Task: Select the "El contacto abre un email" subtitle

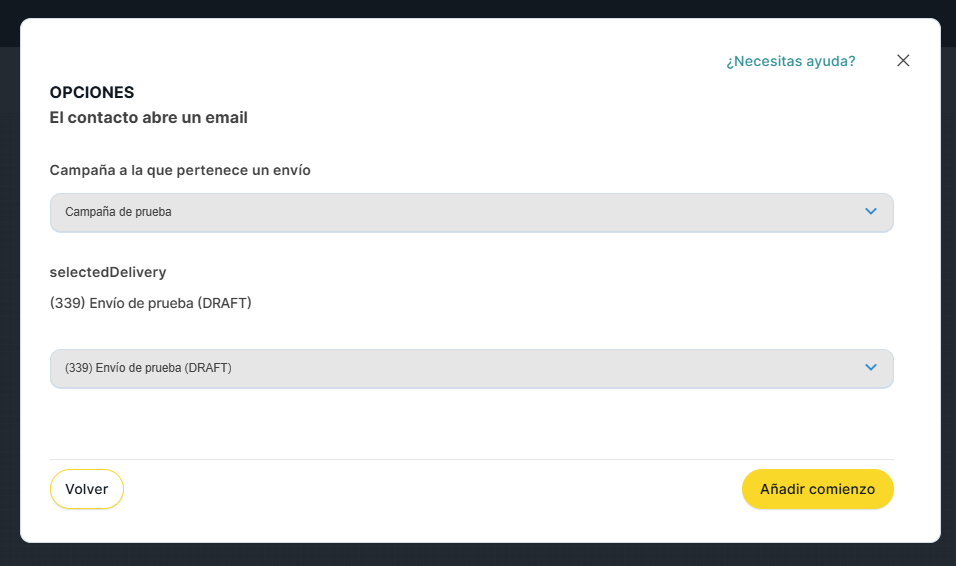Action: coord(149,118)
